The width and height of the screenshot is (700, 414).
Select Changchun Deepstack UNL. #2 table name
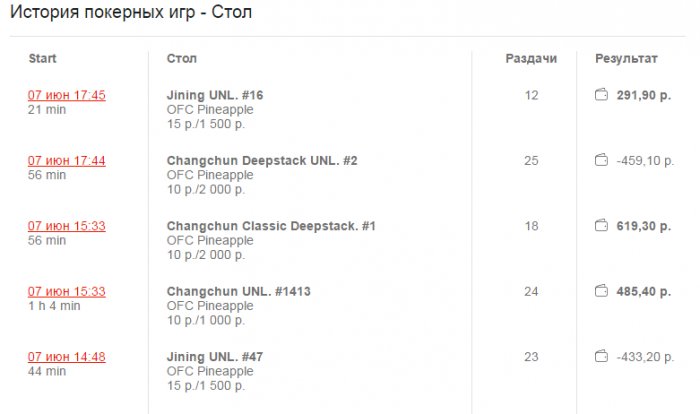[261, 160]
